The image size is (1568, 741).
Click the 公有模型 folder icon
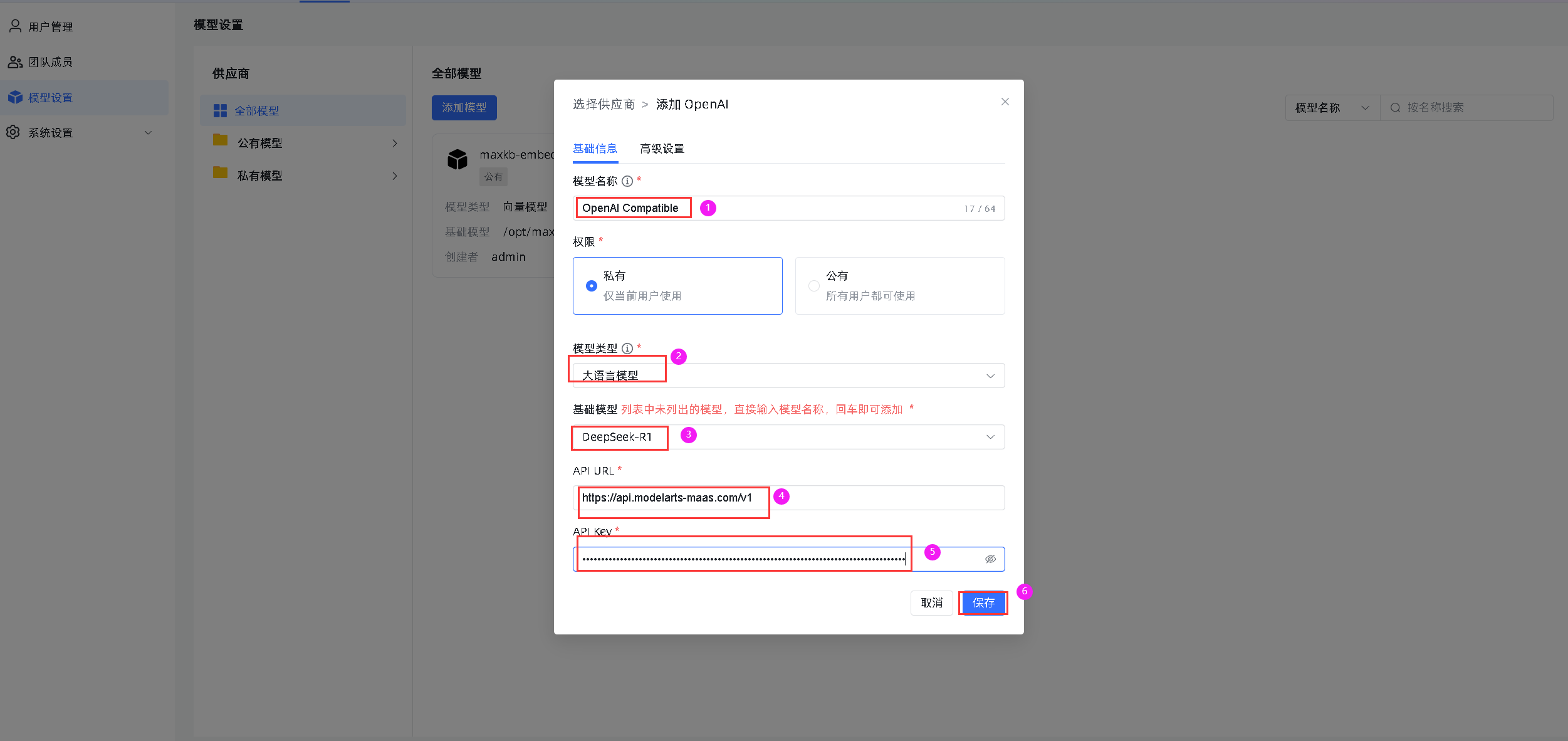220,142
